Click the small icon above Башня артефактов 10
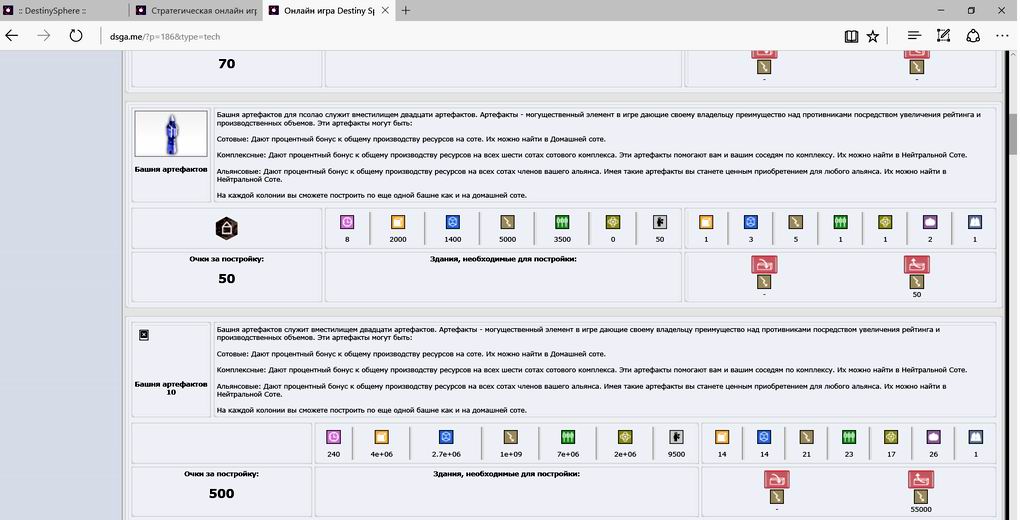This screenshot has height=520, width=1020. pyautogui.click(x=144, y=335)
